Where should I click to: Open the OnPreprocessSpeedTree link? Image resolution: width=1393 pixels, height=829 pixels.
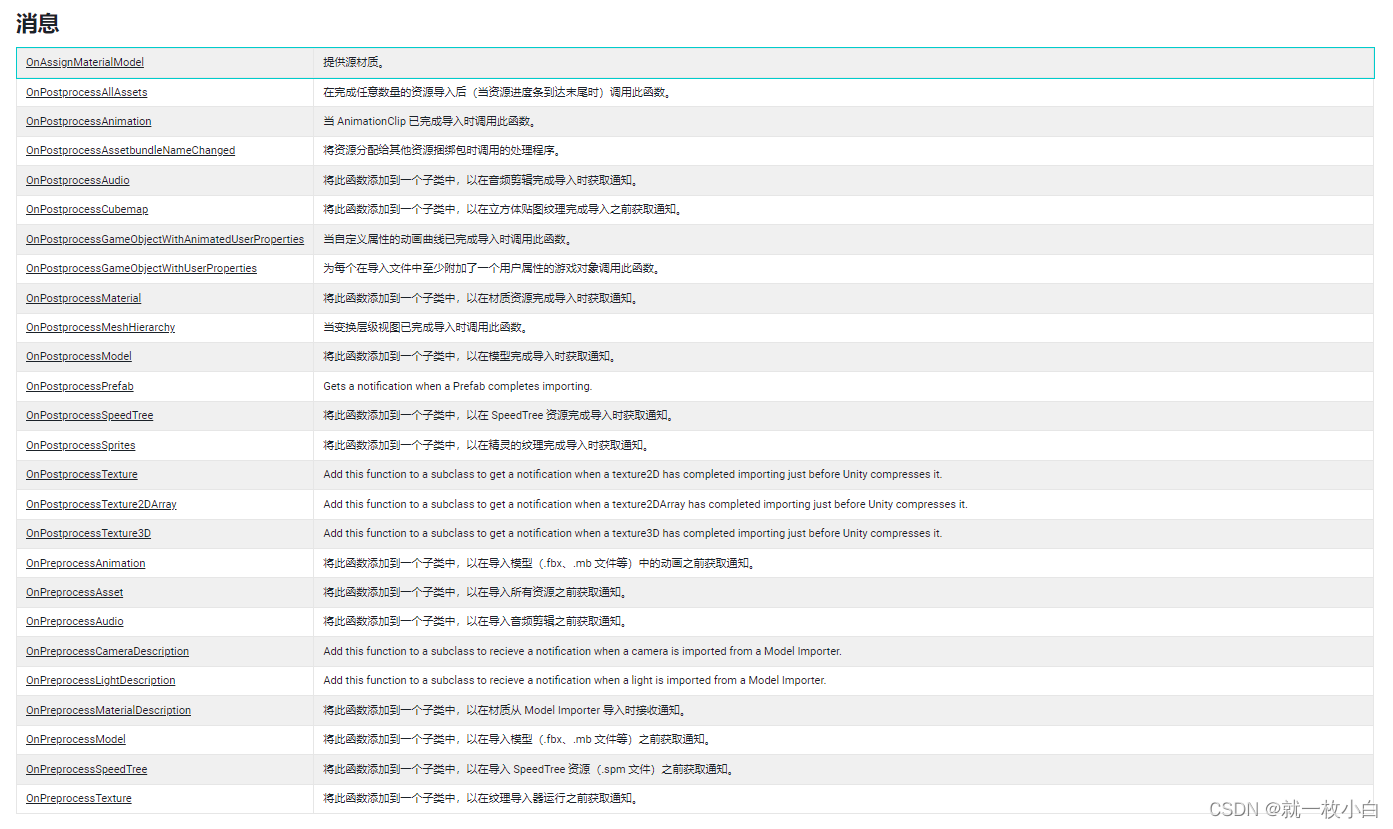[86, 769]
